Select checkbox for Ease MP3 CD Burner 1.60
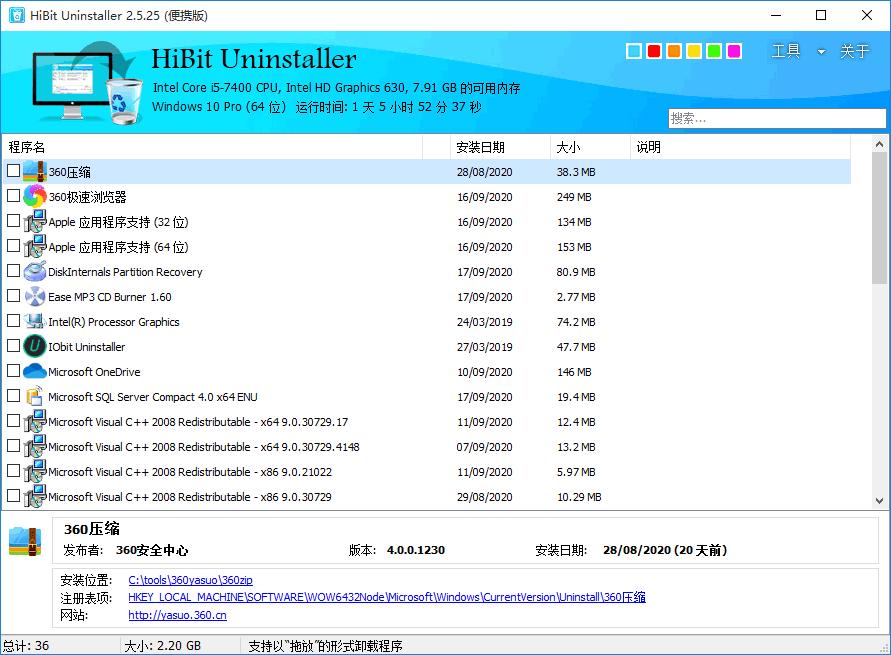 coord(14,295)
